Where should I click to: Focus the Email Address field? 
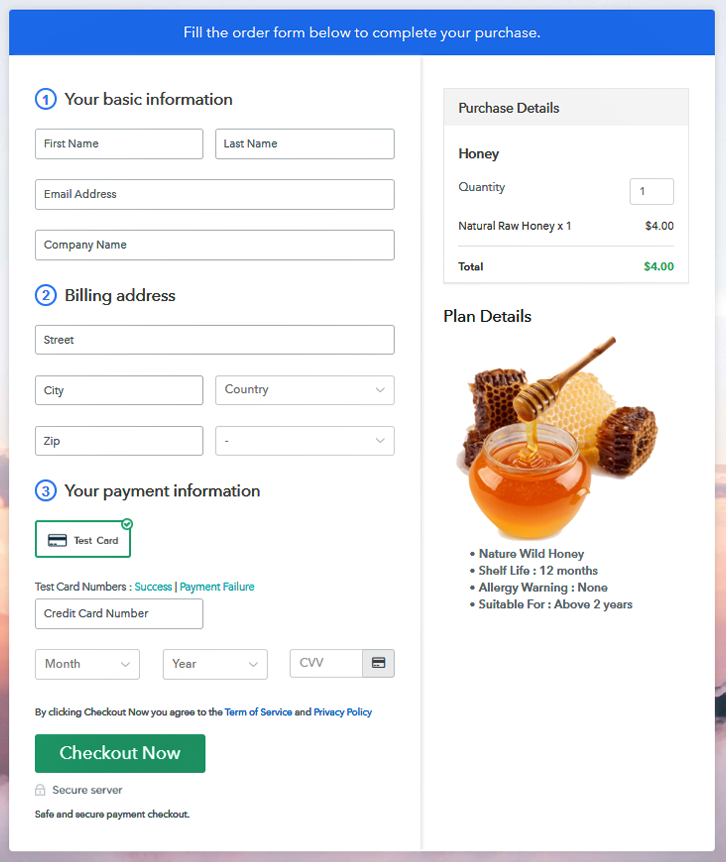[214, 194]
